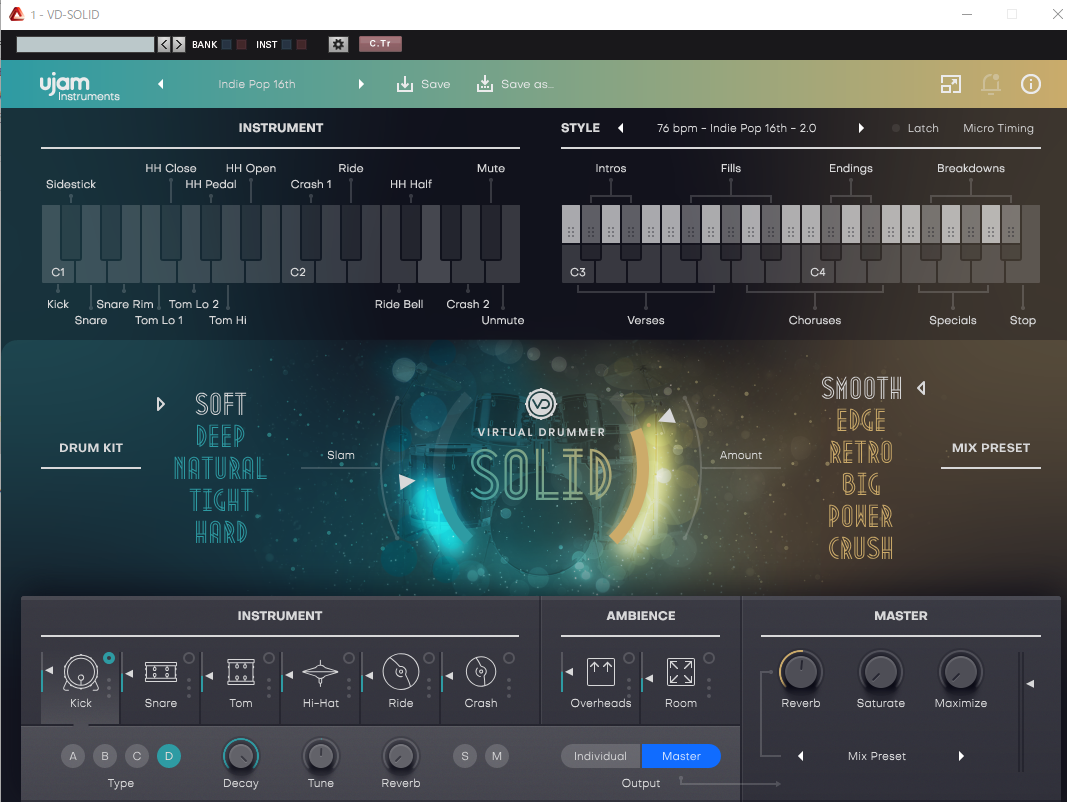
Task: Click the Virtual Drummer VD logo
Action: (541, 403)
